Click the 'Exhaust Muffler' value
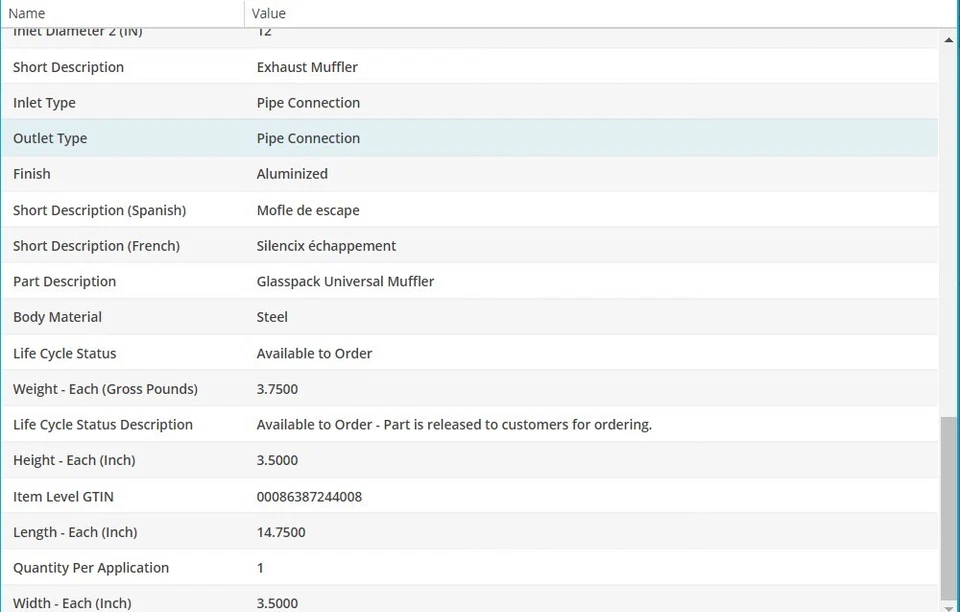Screen dimensions: 960x612 pos(307,67)
